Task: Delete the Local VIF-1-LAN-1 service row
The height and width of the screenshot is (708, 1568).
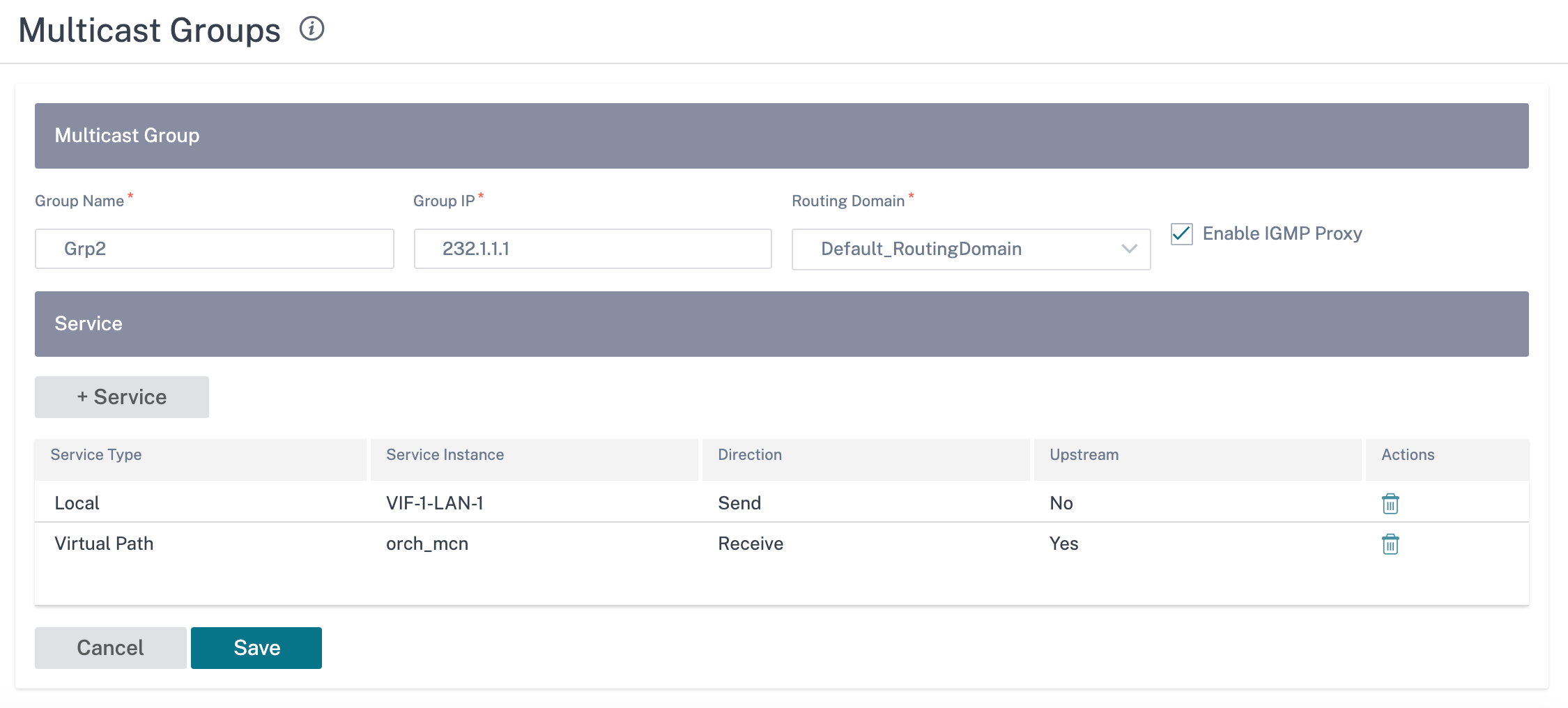Action: (x=1390, y=503)
